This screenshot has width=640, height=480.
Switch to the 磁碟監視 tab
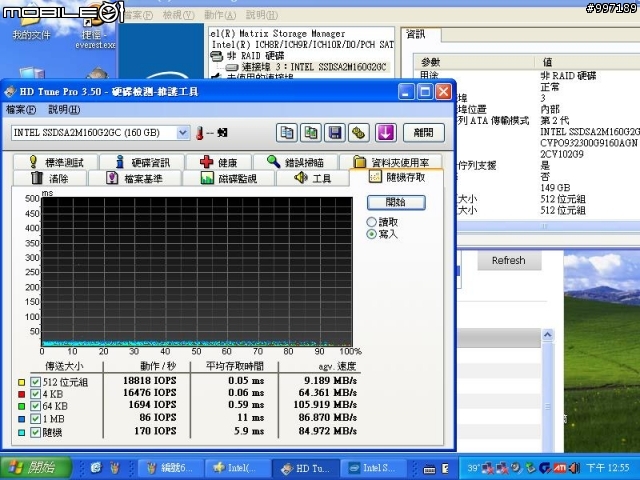pyautogui.click(x=229, y=178)
